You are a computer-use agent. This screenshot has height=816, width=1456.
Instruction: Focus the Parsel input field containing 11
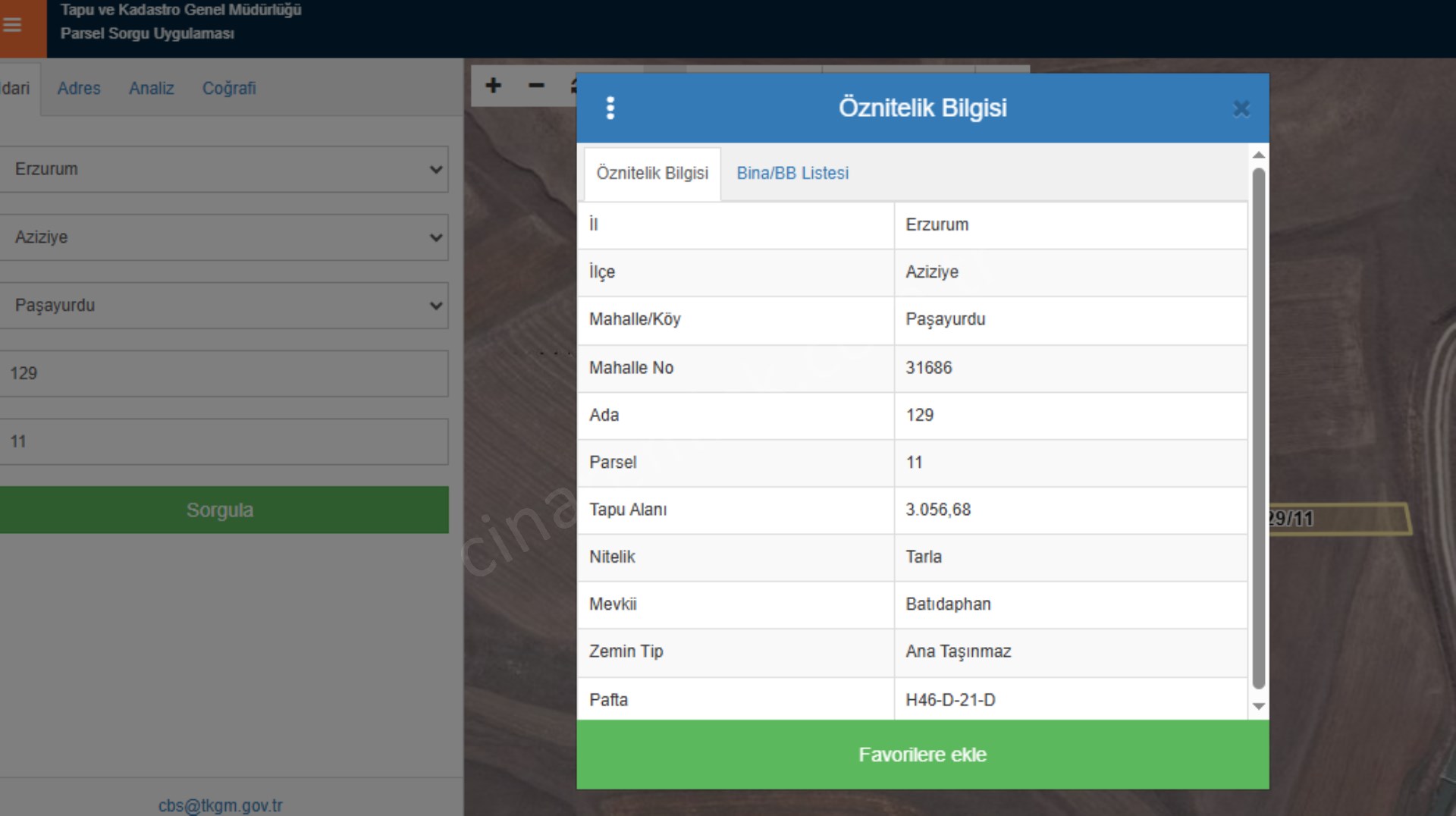coord(224,441)
